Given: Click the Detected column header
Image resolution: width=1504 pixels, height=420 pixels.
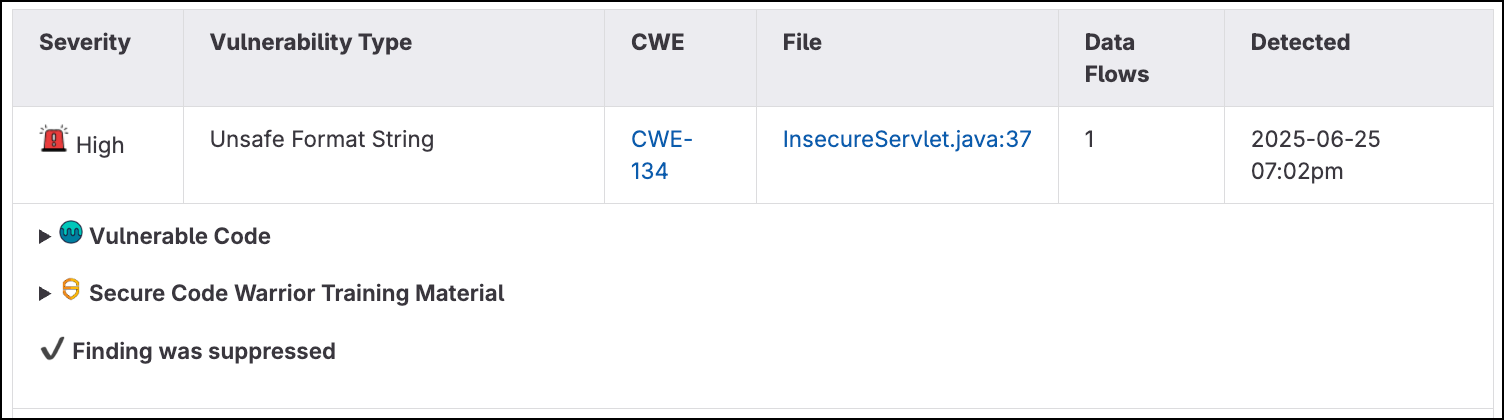Looking at the screenshot, I should 1300,43.
